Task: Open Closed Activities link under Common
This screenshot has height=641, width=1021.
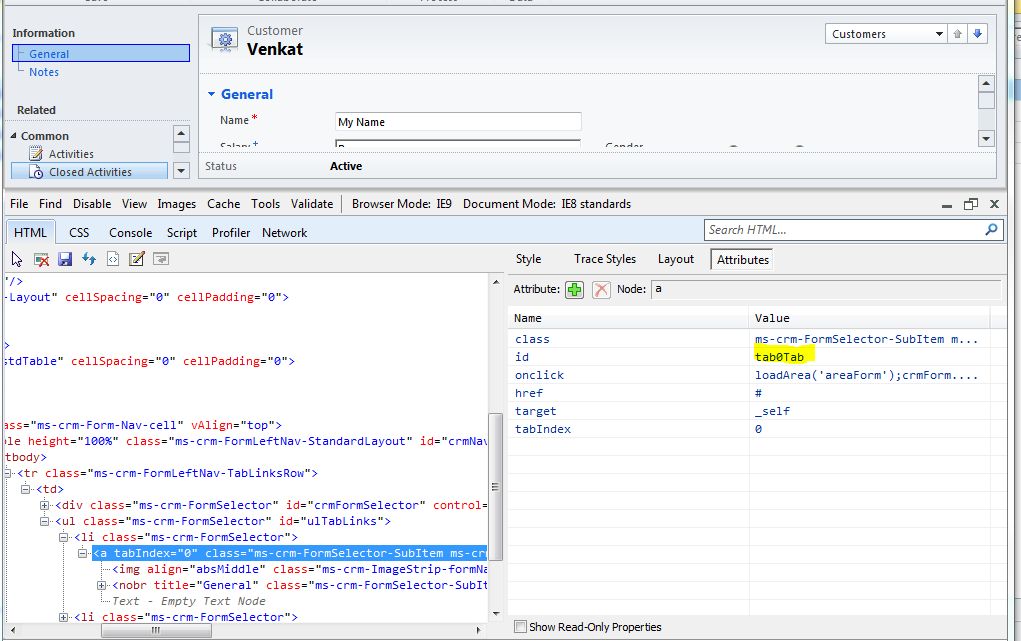Action: (x=91, y=172)
